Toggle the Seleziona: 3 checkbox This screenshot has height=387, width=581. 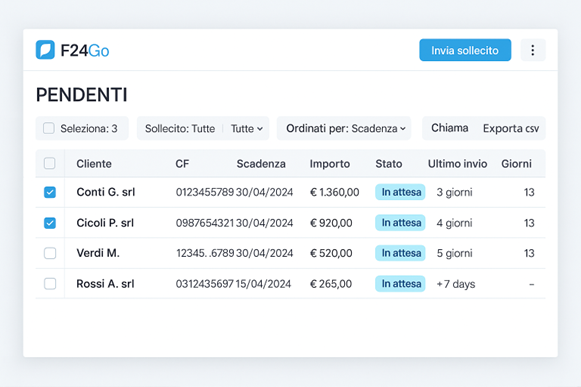tap(49, 128)
